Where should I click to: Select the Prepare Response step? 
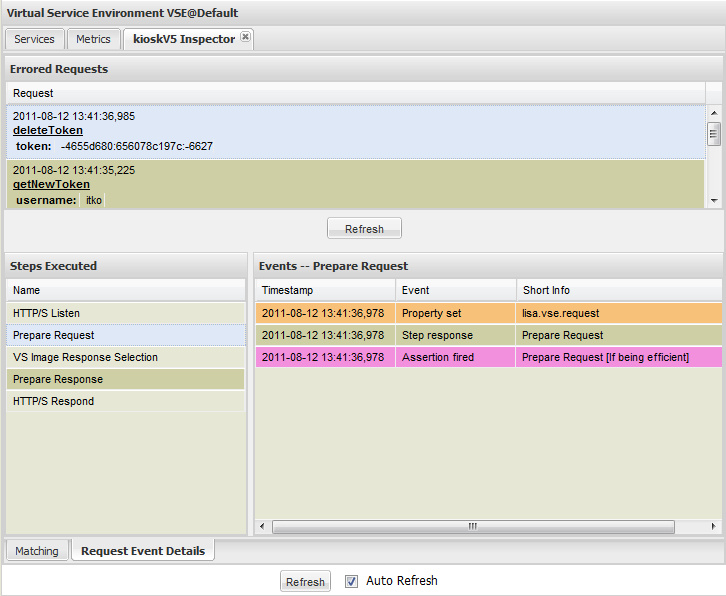(x=58, y=380)
